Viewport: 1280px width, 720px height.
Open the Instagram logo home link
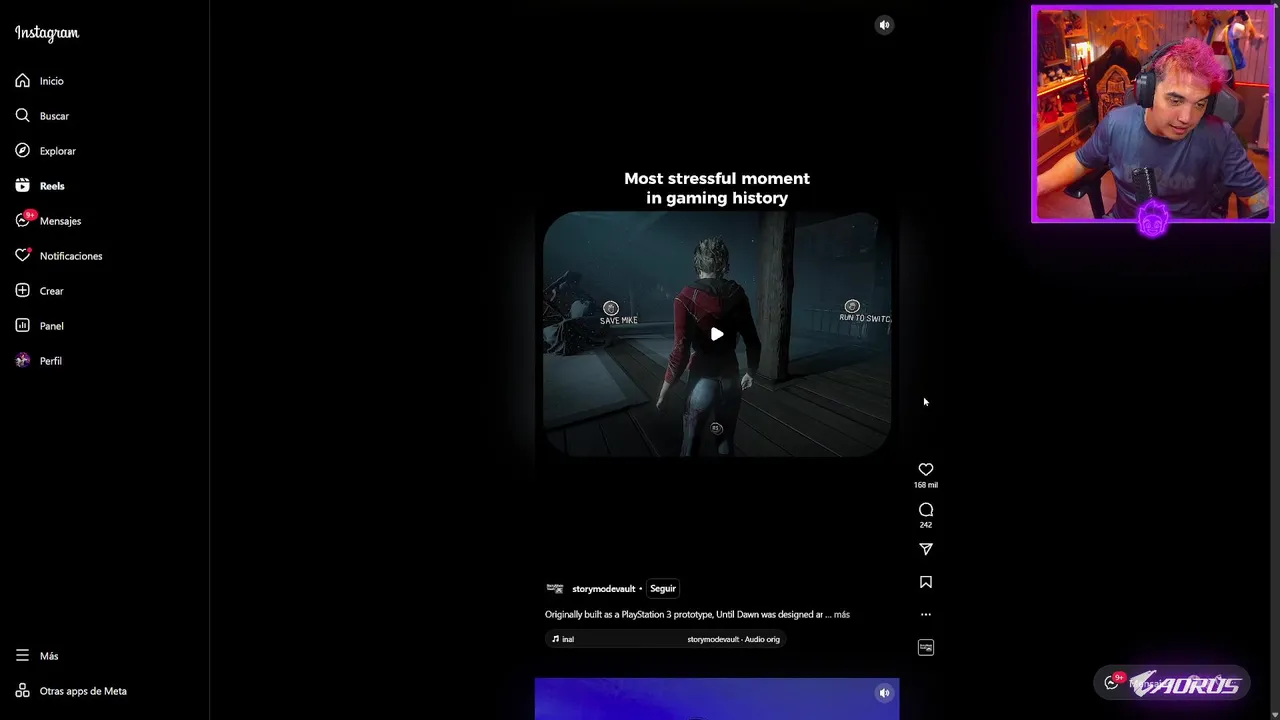click(x=47, y=33)
